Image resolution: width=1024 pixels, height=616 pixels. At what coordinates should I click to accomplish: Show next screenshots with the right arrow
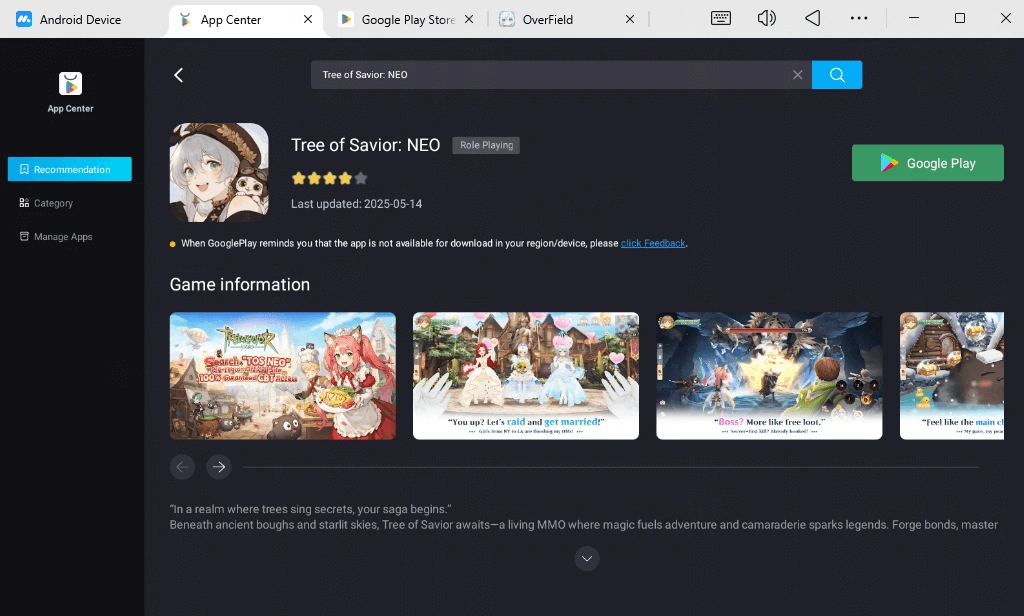click(x=218, y=466)
